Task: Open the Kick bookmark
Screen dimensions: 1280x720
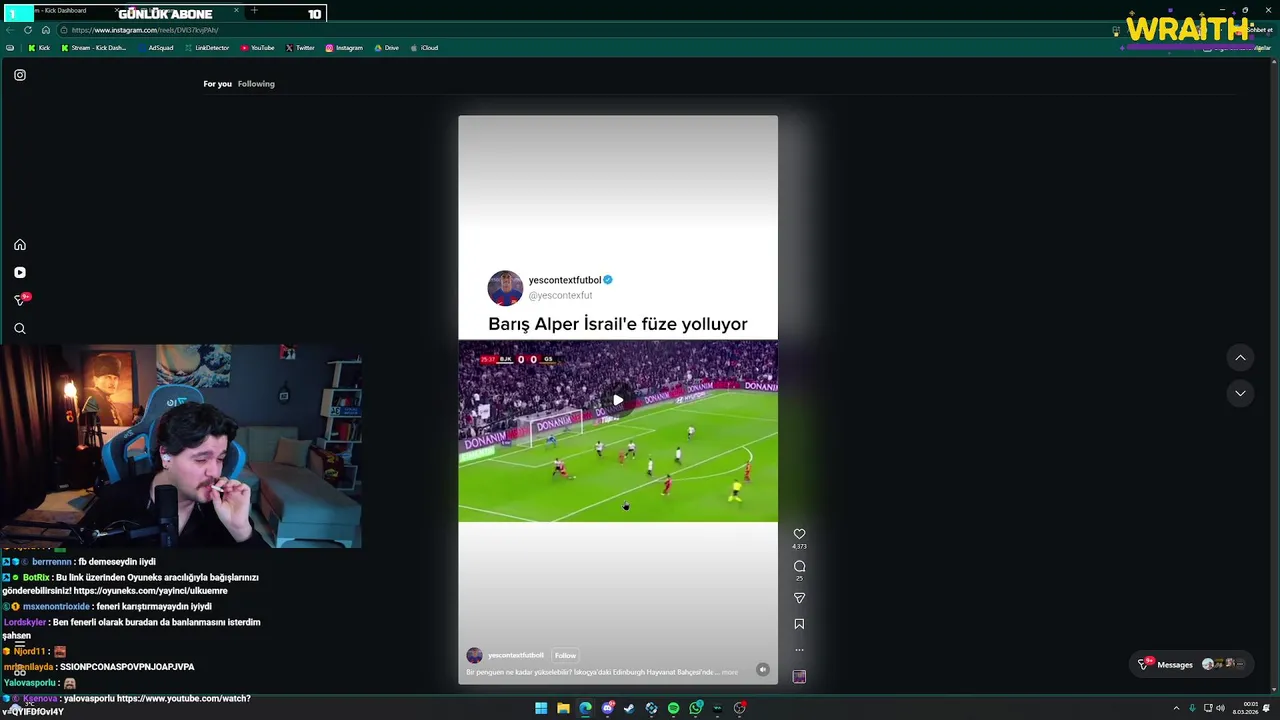Action: (x=39, y=48)
